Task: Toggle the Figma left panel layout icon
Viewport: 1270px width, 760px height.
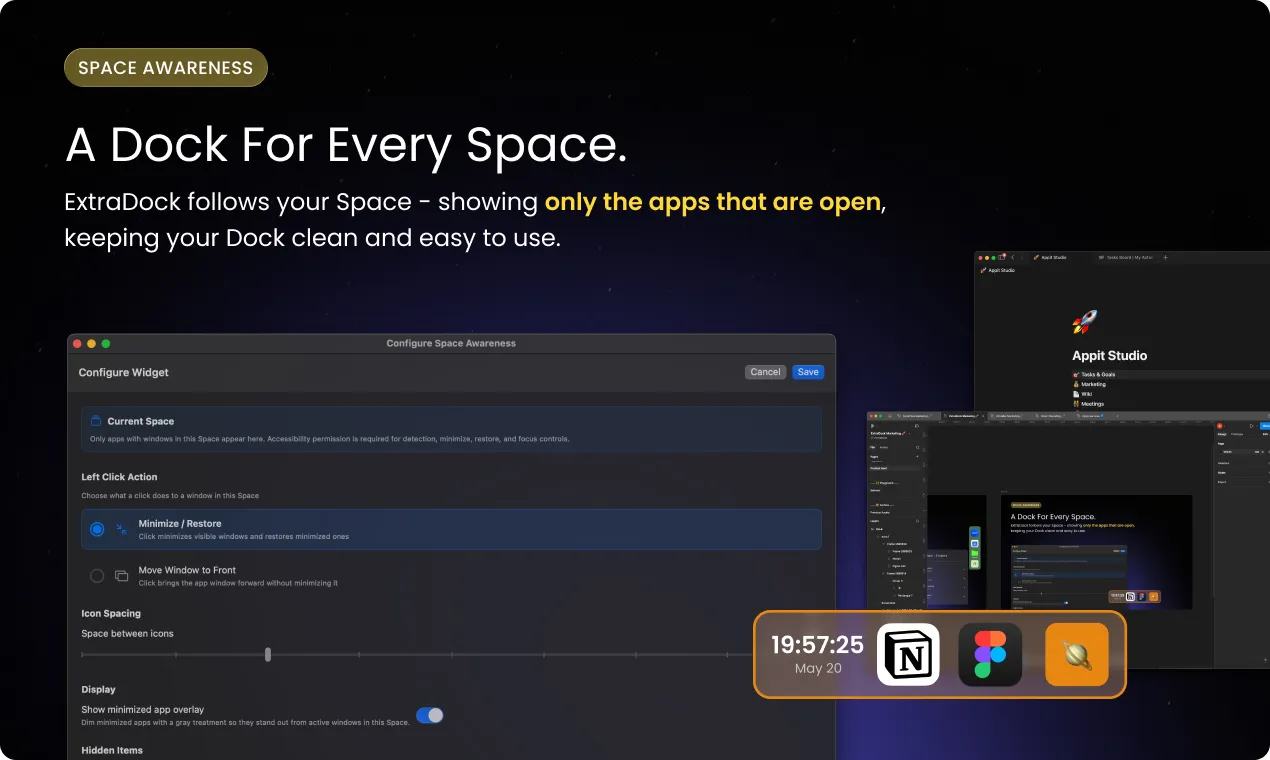Action: [917, 426]
